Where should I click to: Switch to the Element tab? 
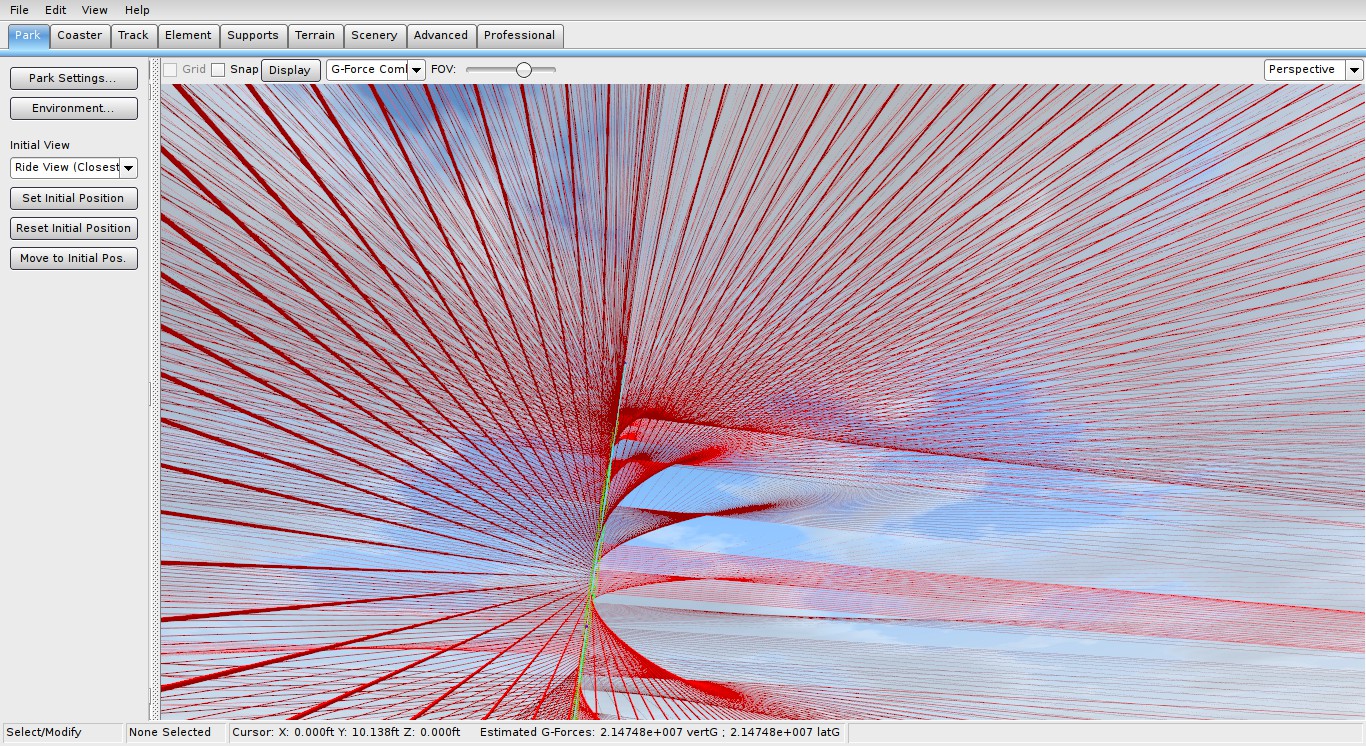188,35
